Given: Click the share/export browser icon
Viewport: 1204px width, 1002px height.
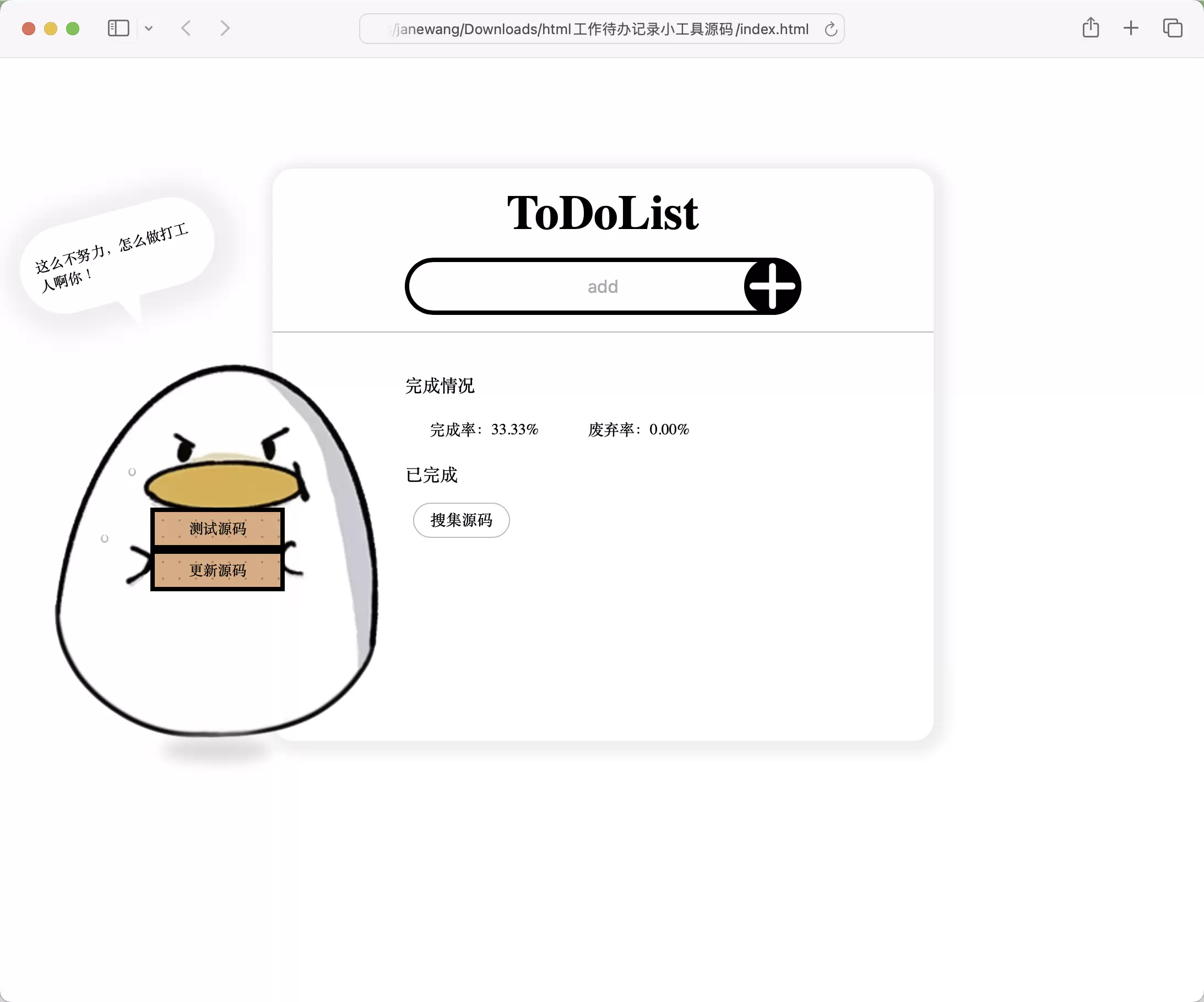Looking at the screenshot, I should pyautogui.click(x=1091, y=28).
